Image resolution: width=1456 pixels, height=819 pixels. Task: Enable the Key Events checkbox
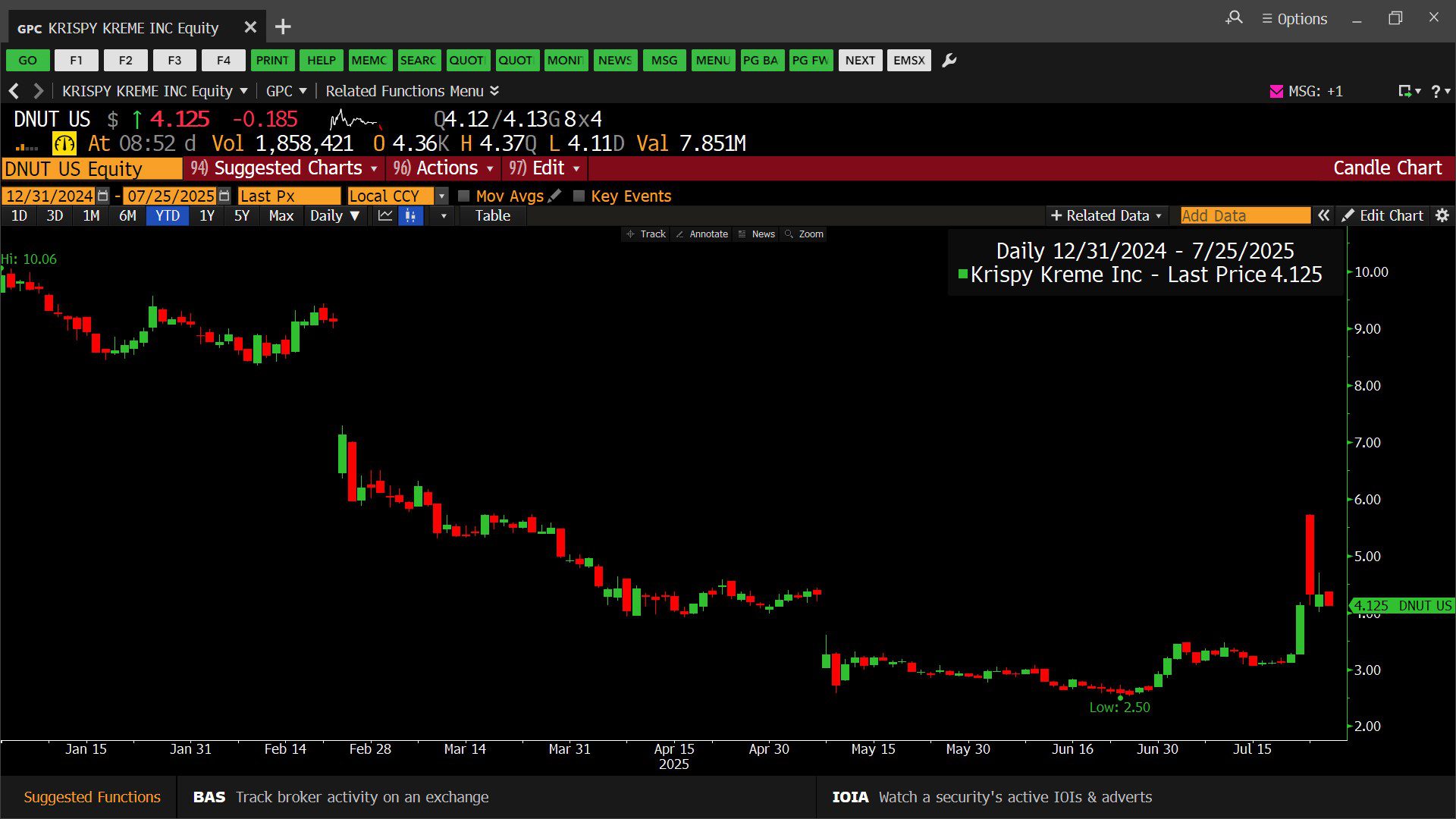(x=579, y=196)
